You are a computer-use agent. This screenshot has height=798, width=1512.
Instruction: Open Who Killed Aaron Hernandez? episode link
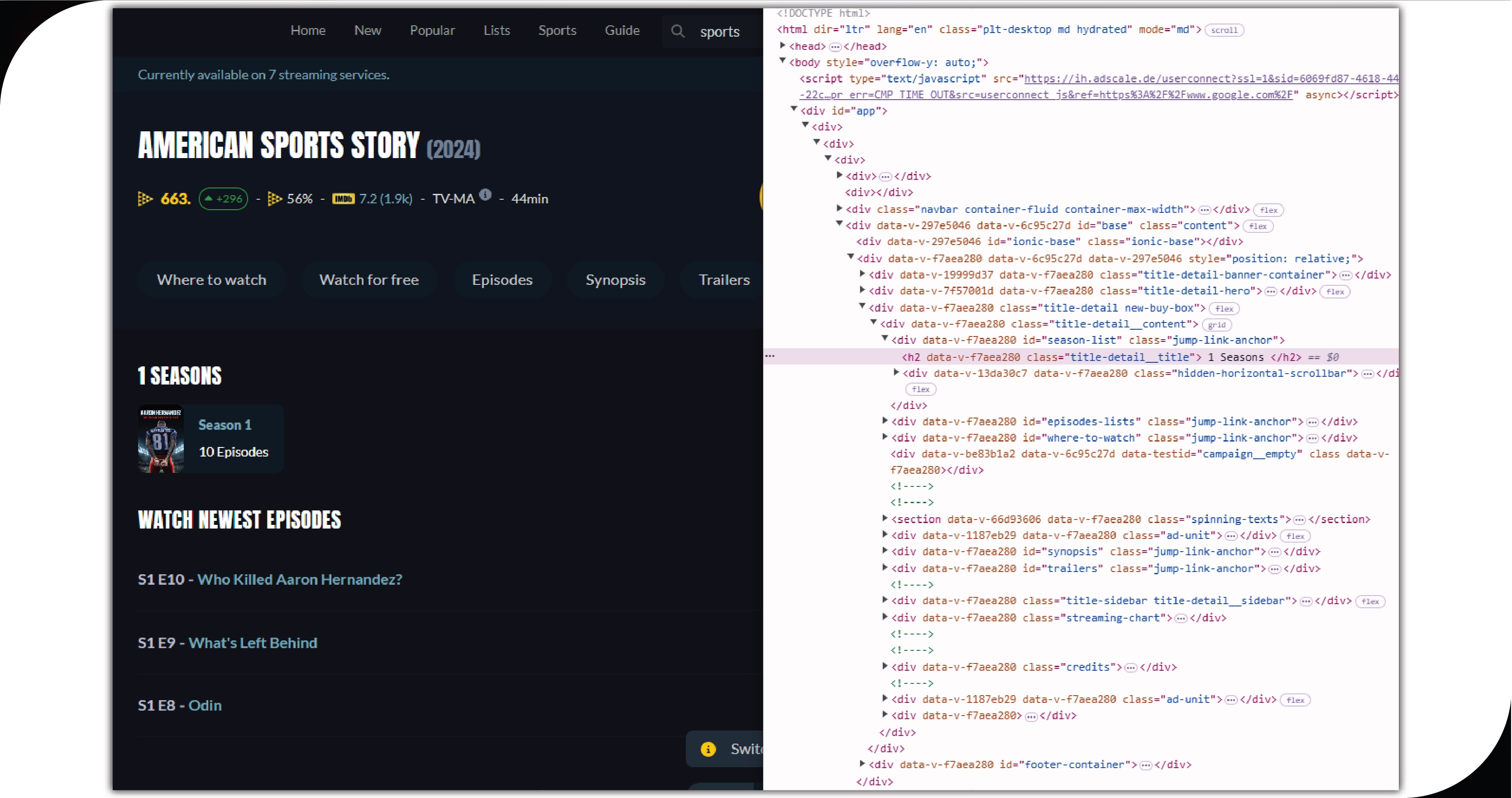pyautogui.click(x=299, y=580)
